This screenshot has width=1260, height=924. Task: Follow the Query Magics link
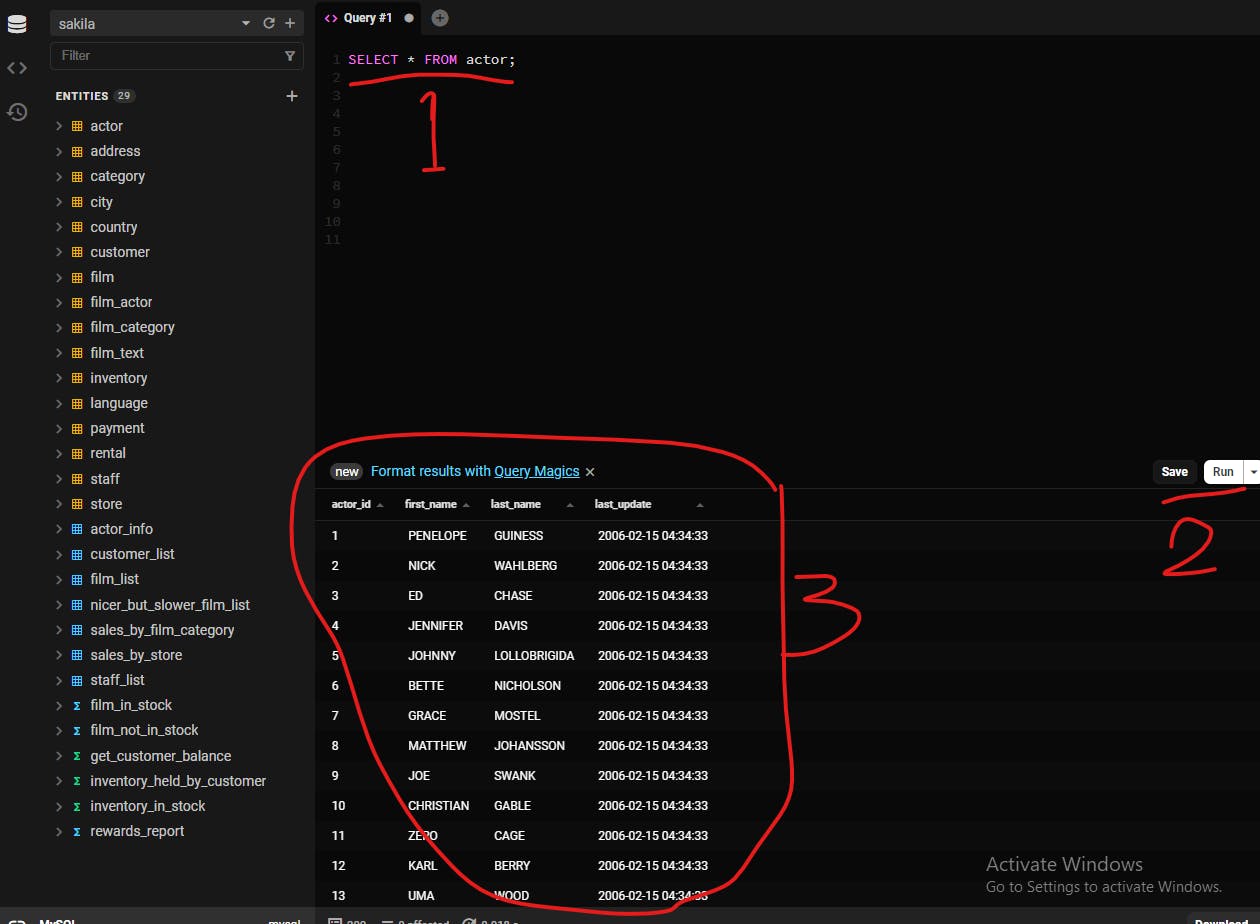pos(537,471)
